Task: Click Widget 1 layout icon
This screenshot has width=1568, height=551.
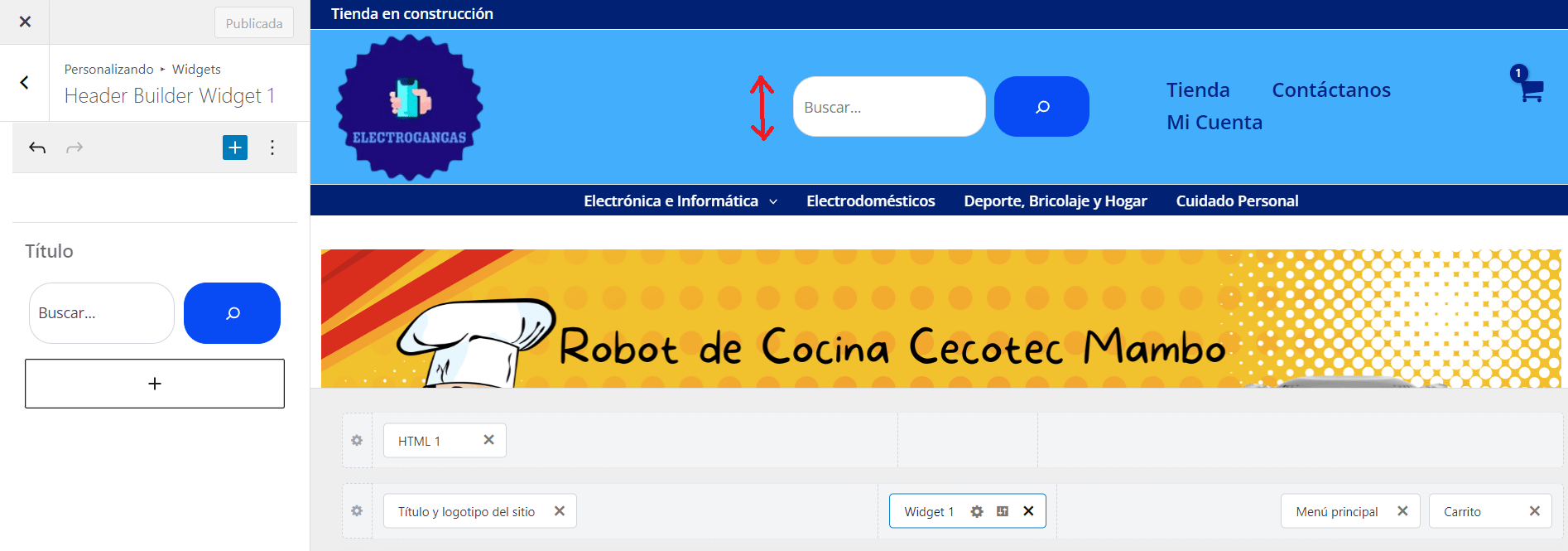Action: point(1003,511)
